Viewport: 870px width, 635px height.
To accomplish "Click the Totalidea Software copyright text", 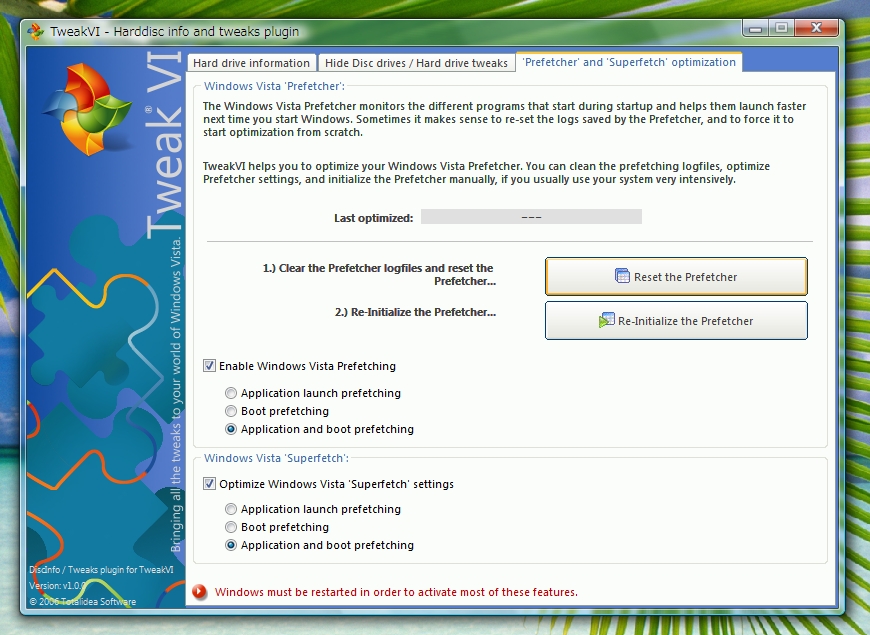I will click(83, 602).
